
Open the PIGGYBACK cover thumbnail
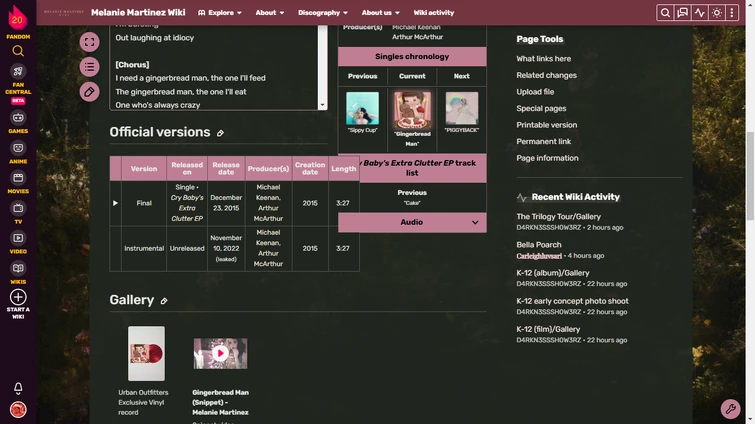click(462, 108)
